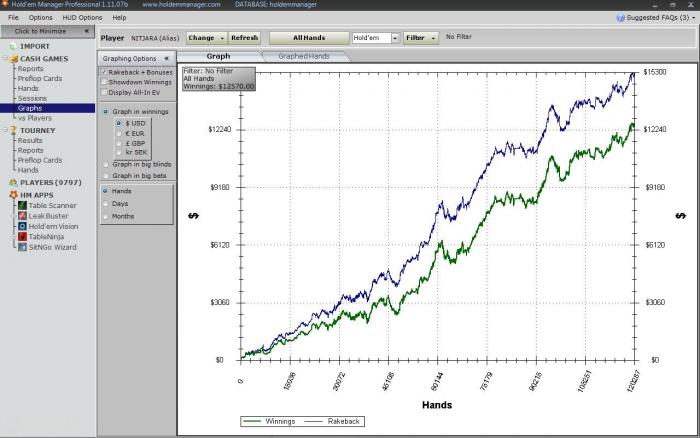Select $ USD currency radio button
The height and width of the screenshot is (438, 700).
tap(119, 123)
